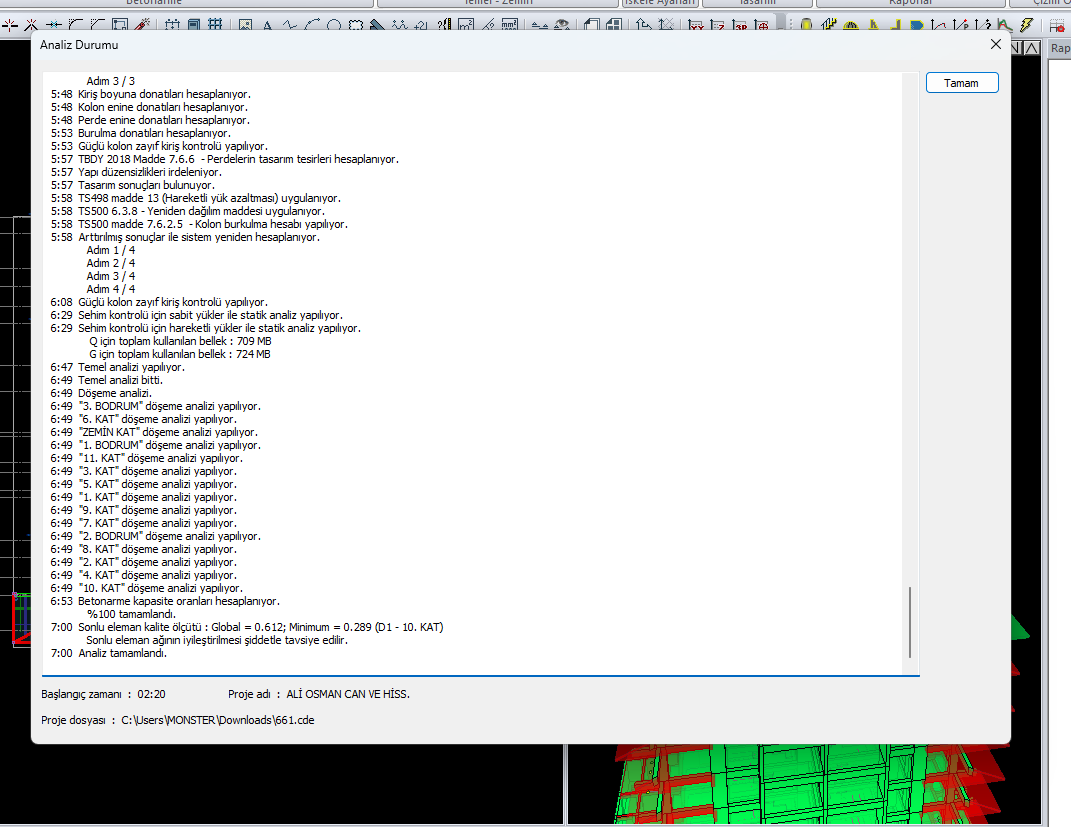Switch to the Temel - Zemin tab
Viewport: 1071px width, 827px height.
point(499,3)
